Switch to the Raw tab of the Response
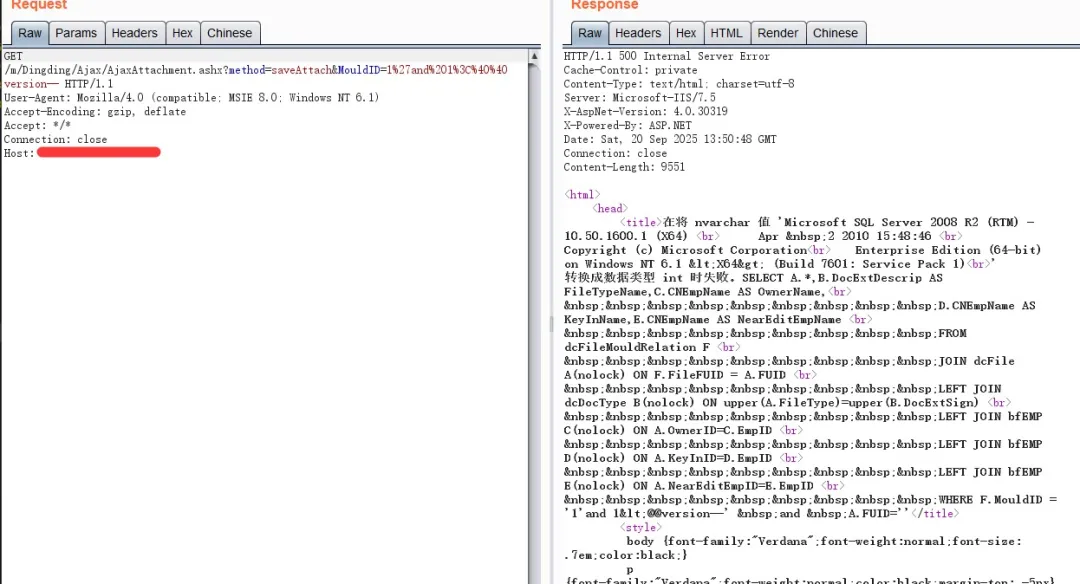This screenshot has width=1080, height=584. (x=589, y=33)
